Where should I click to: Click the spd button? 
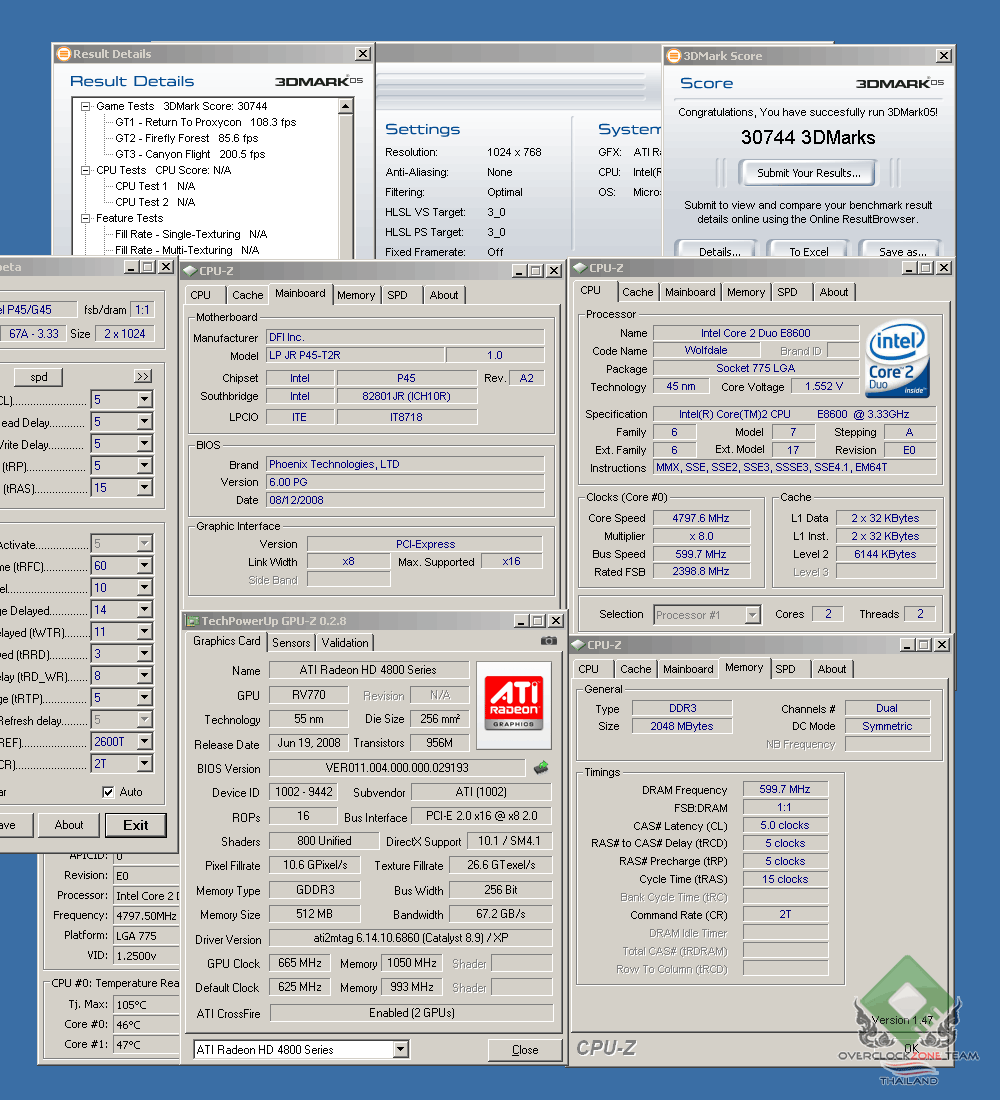pyautogui.click(x=39, y=377)
